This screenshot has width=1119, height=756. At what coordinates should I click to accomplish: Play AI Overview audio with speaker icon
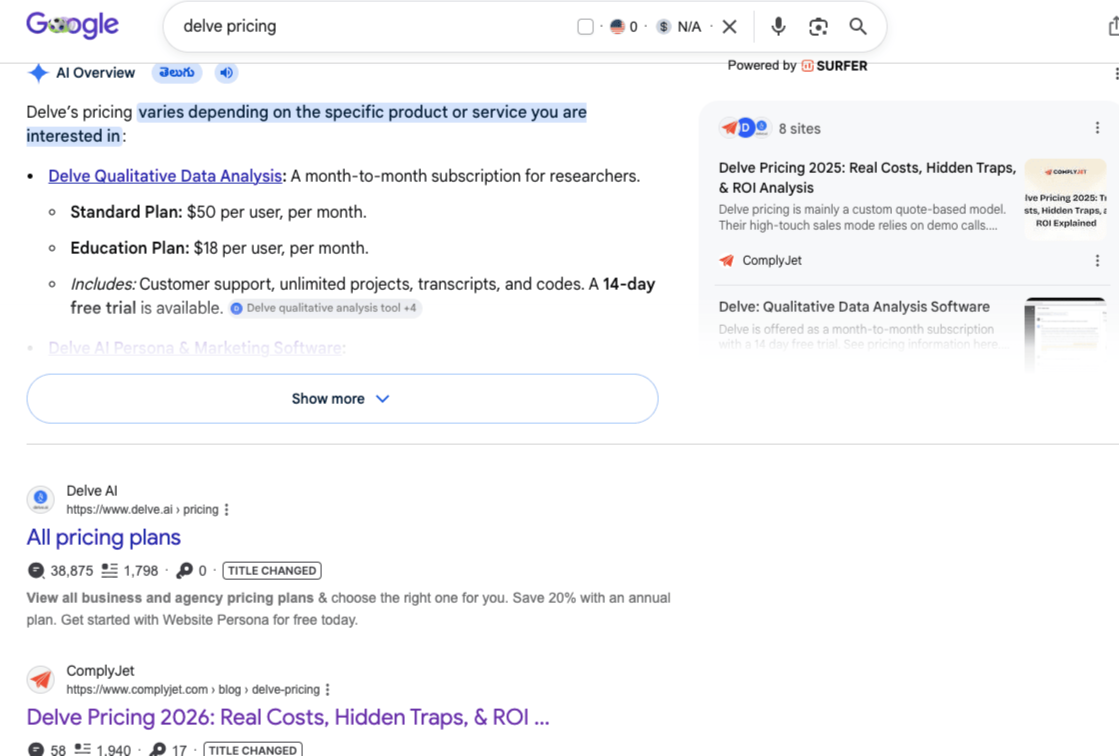tap(226, 72)
